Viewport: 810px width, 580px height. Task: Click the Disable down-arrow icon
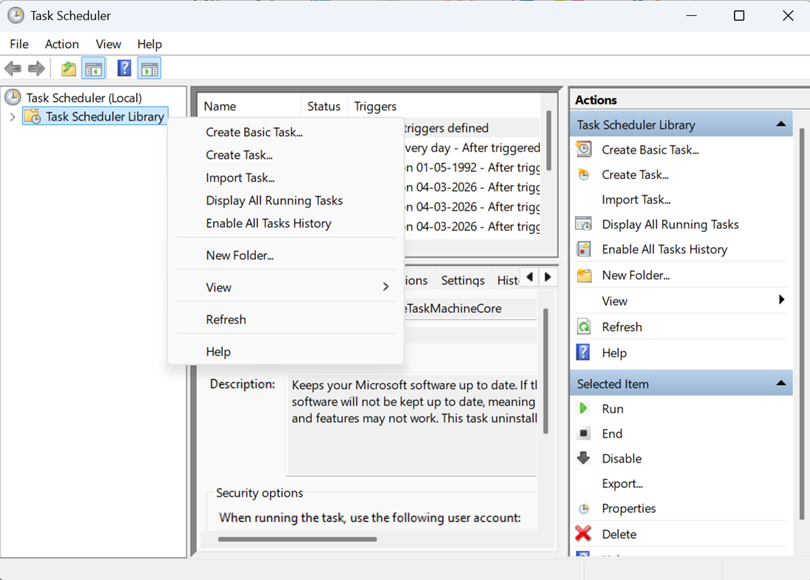pos(583,458)
